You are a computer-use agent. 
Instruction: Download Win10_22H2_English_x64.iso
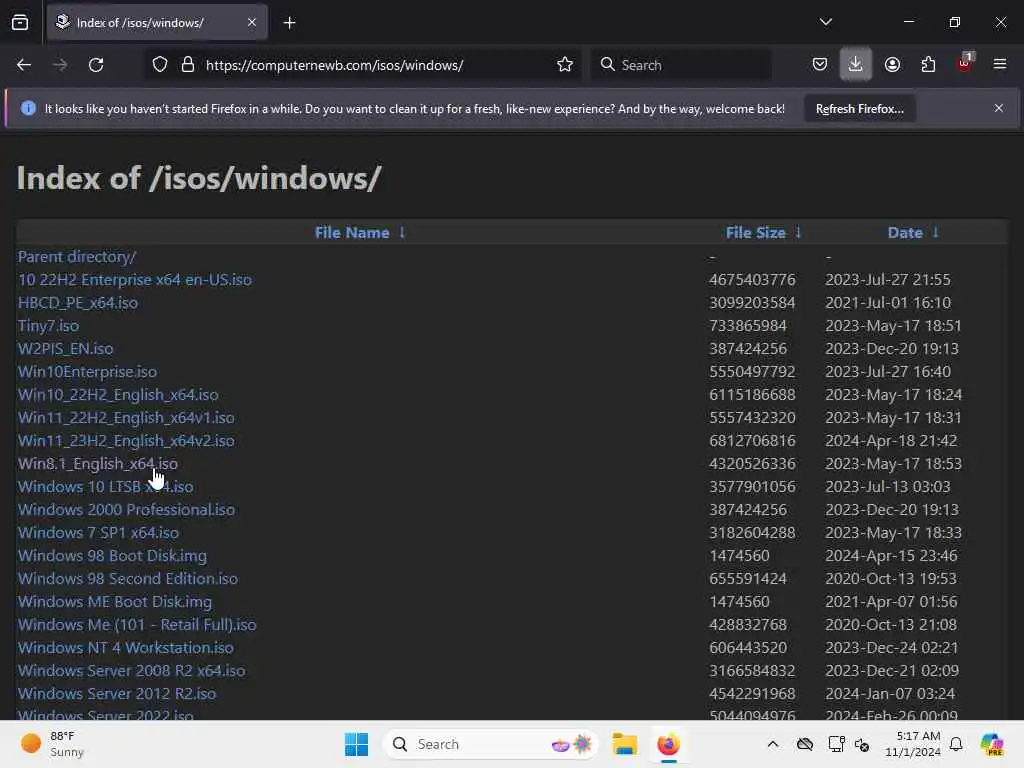click(x=118, y=394)
